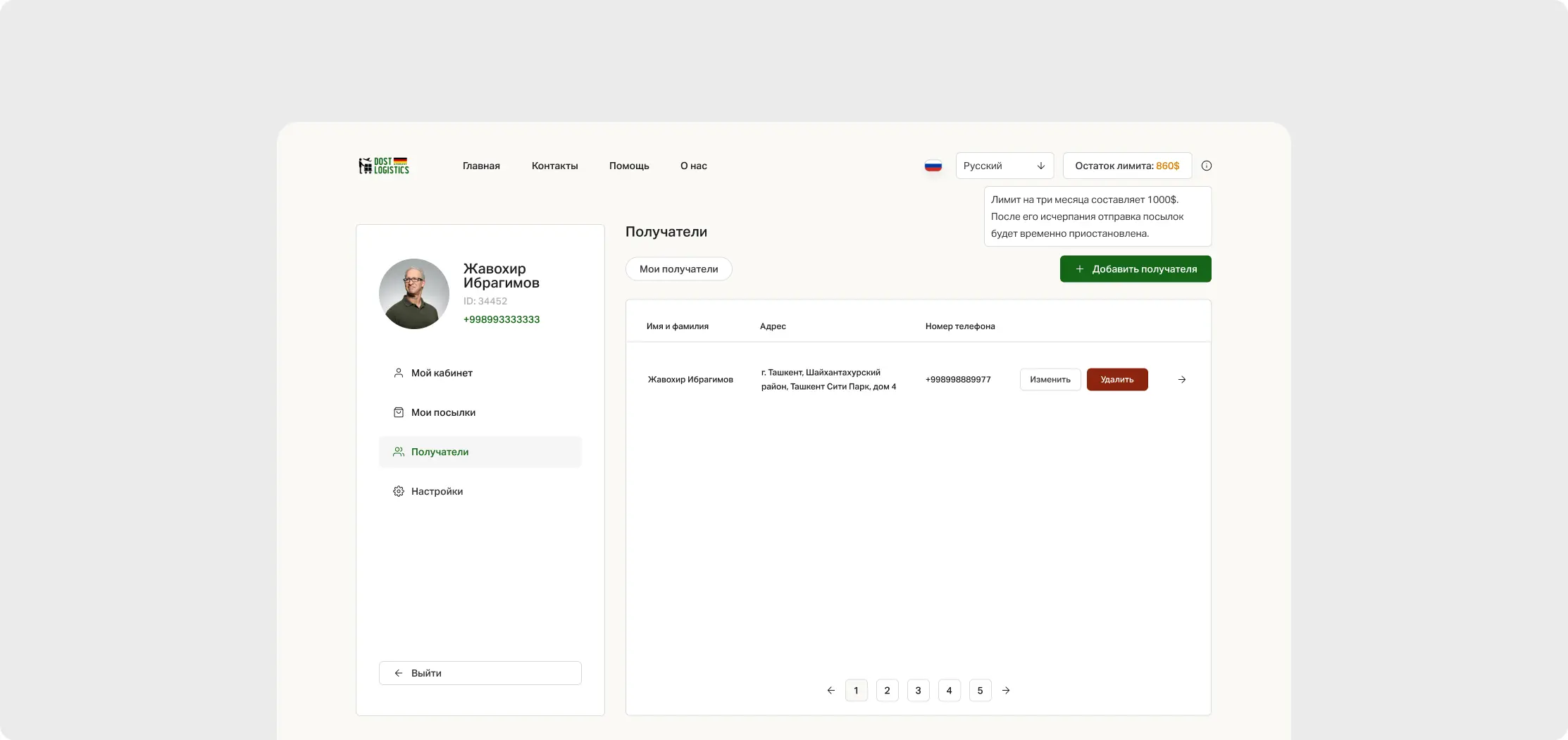Open the Контакты menu item
Viewport: 1568px width, 740px height.
tap(554, 166)
